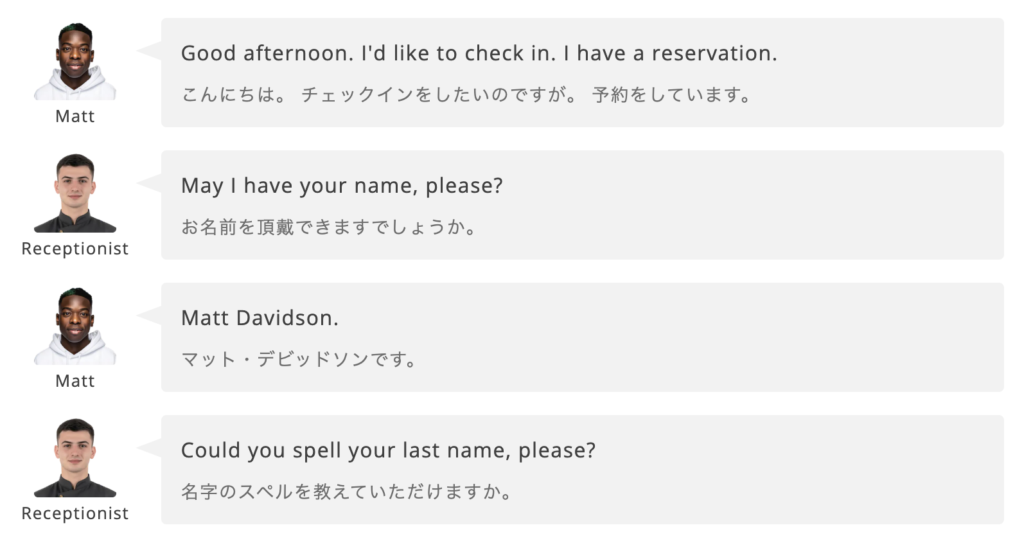Click the English text "Matt Davidson."
This screenshot has height=541, width=1024.
coord(260,319)
